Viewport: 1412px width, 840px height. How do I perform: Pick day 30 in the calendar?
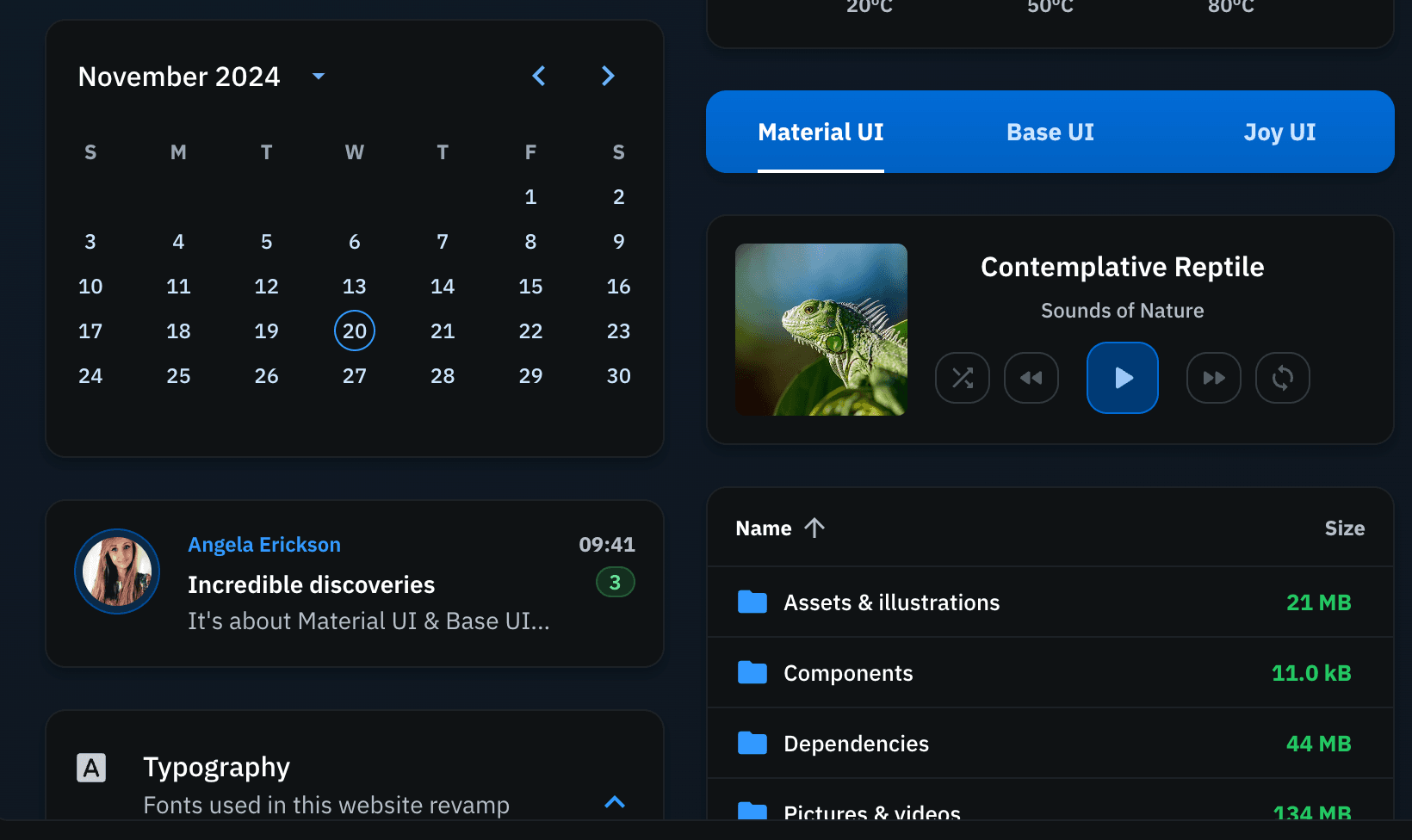(618, 375)
